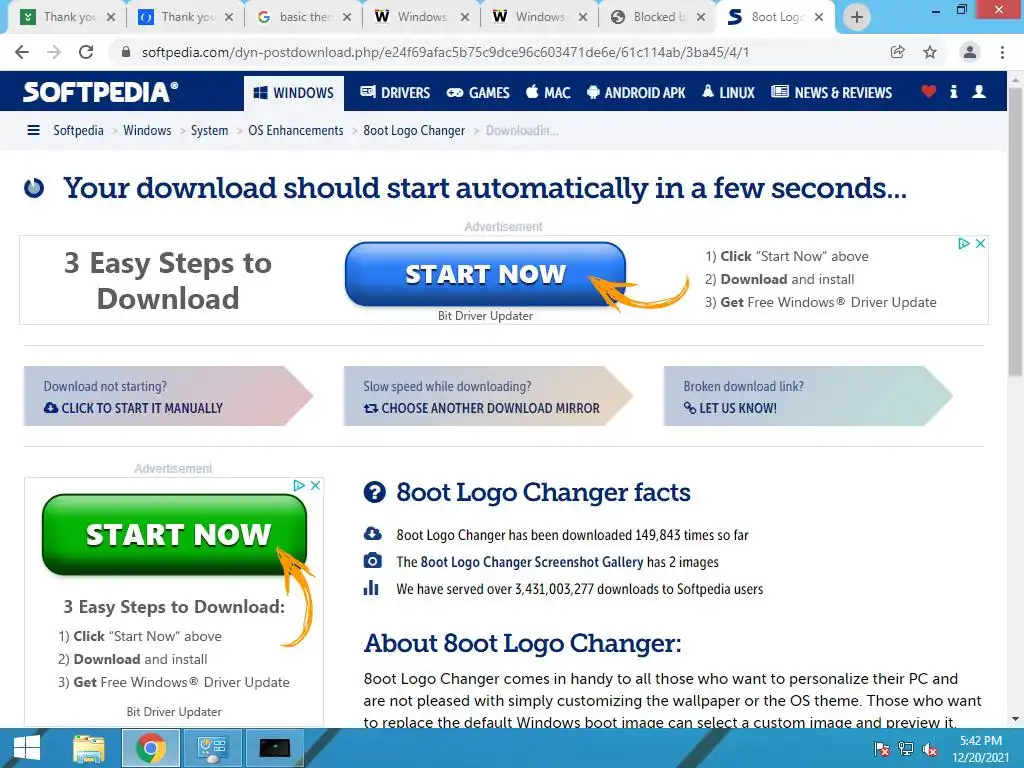1024x768 pixels.
Task: Click the bar chart icon beside downloads served
Action: tap(371, 588)
